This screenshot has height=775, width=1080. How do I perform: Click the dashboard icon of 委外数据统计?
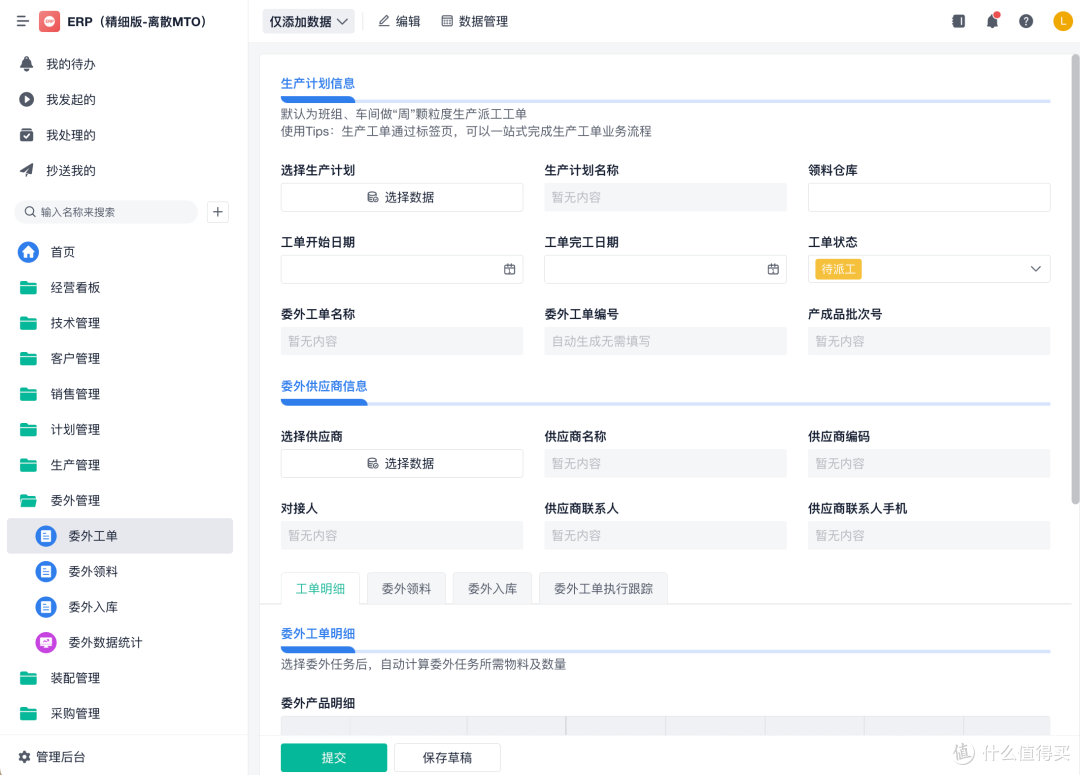pyautogui.click(x=46, y=642)
